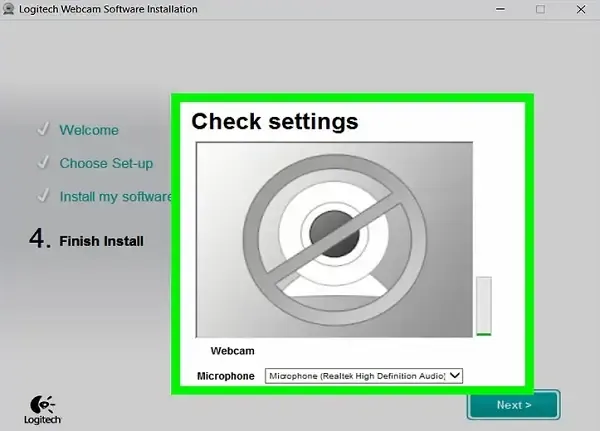Close the Logitech installation window

click(x=581, y=9)
